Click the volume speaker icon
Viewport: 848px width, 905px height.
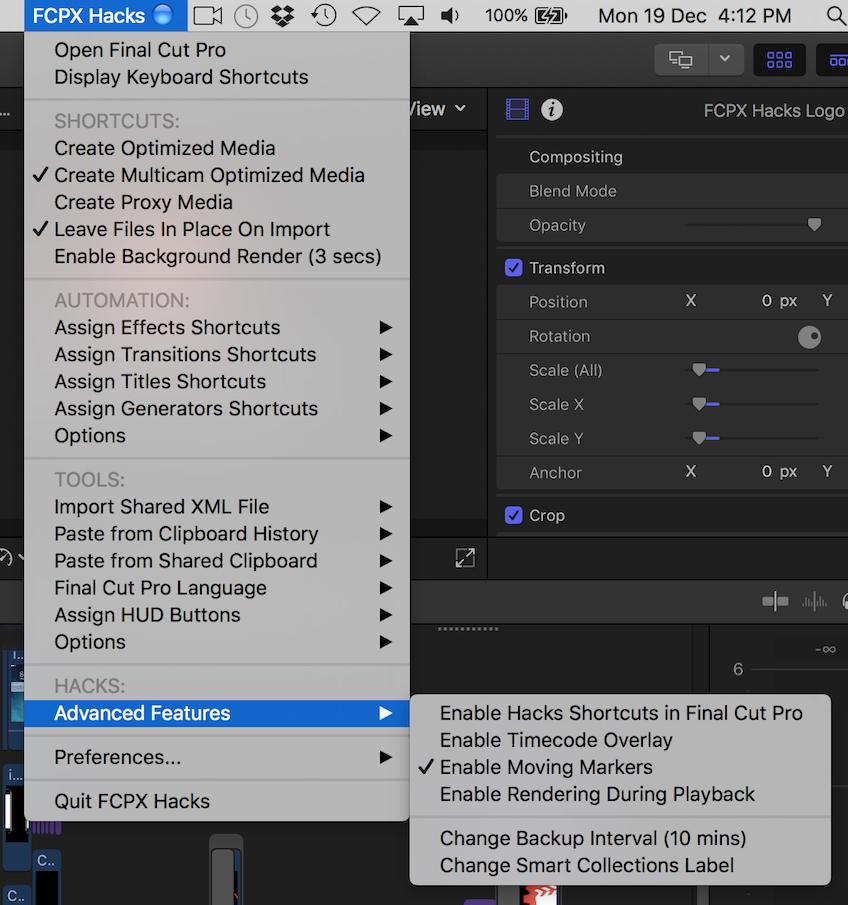pos(450,16)
